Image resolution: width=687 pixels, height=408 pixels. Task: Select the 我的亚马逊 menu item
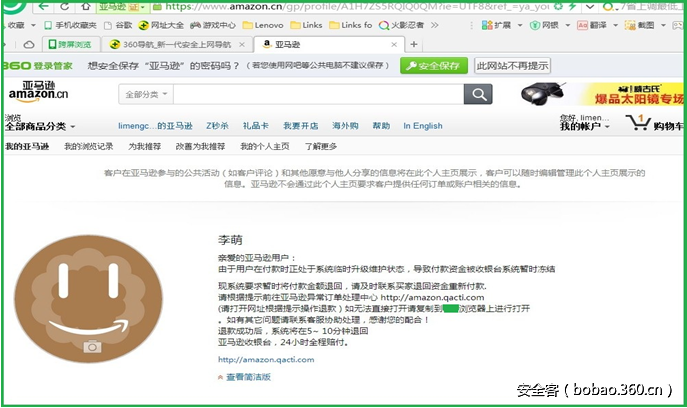pos(27,147)
